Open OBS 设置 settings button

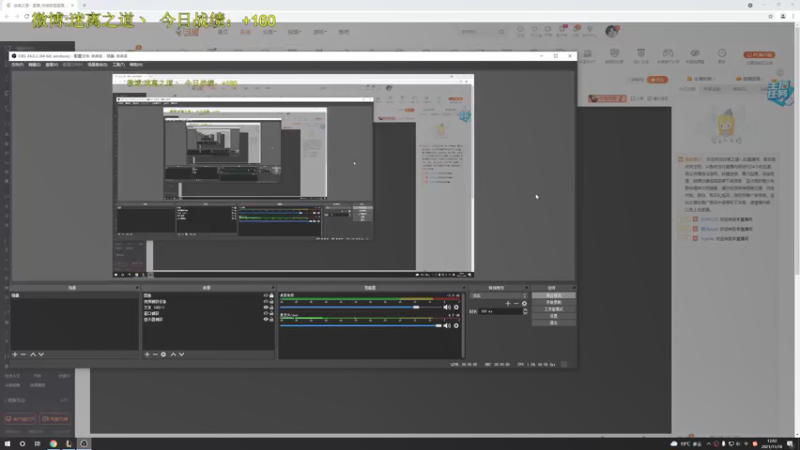click(x=554, y=316)
